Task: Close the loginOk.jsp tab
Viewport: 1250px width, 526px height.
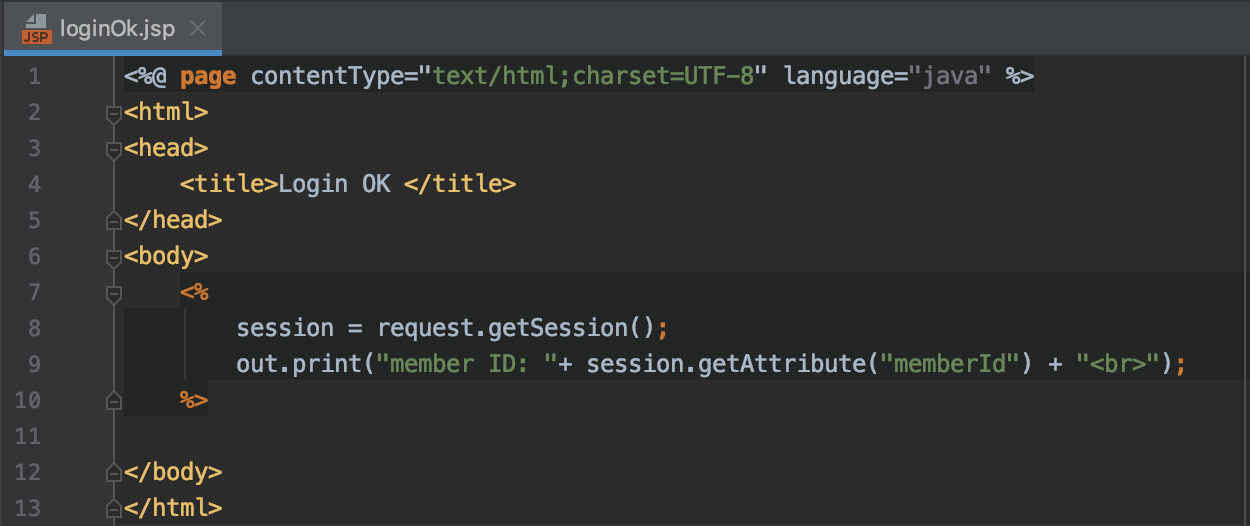Action: tap(198, 28)
